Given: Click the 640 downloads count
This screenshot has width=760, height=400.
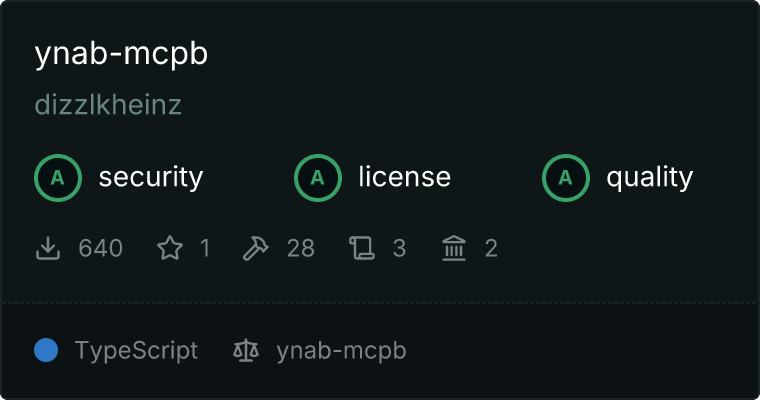Looking at the screenshot, I should coord(100,248).
